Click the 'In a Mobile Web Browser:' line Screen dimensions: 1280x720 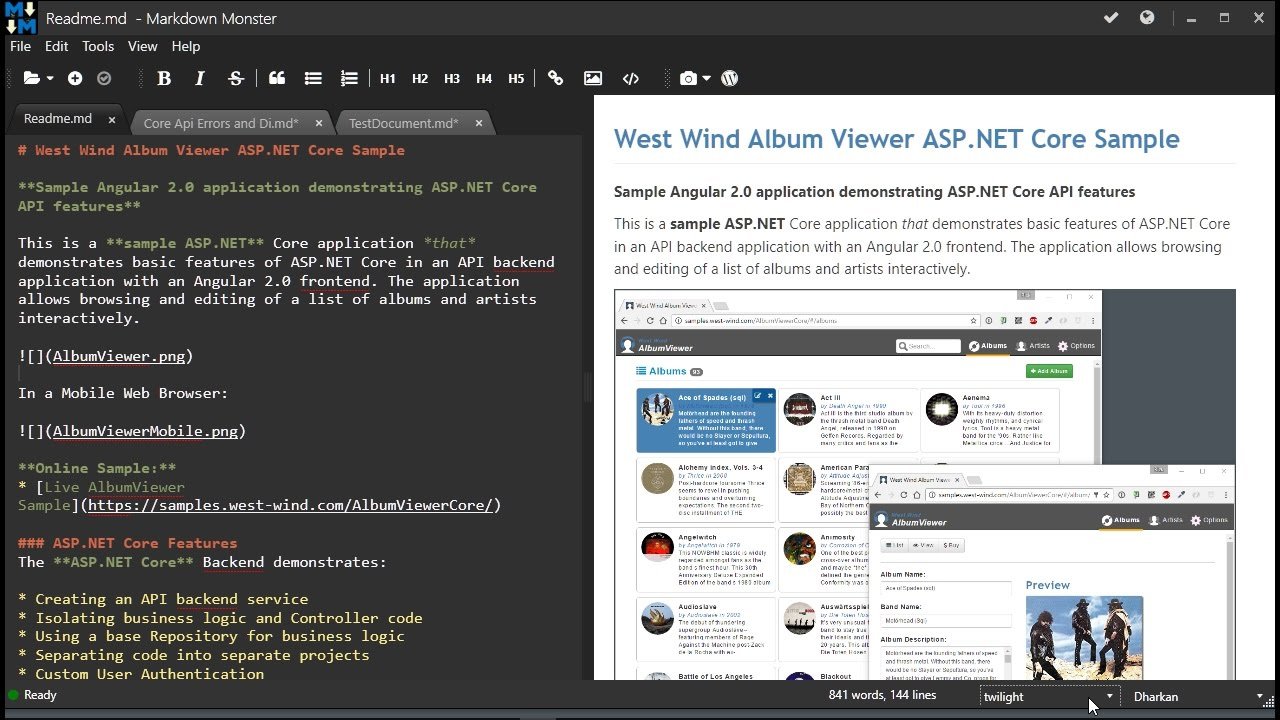(123, 393)
